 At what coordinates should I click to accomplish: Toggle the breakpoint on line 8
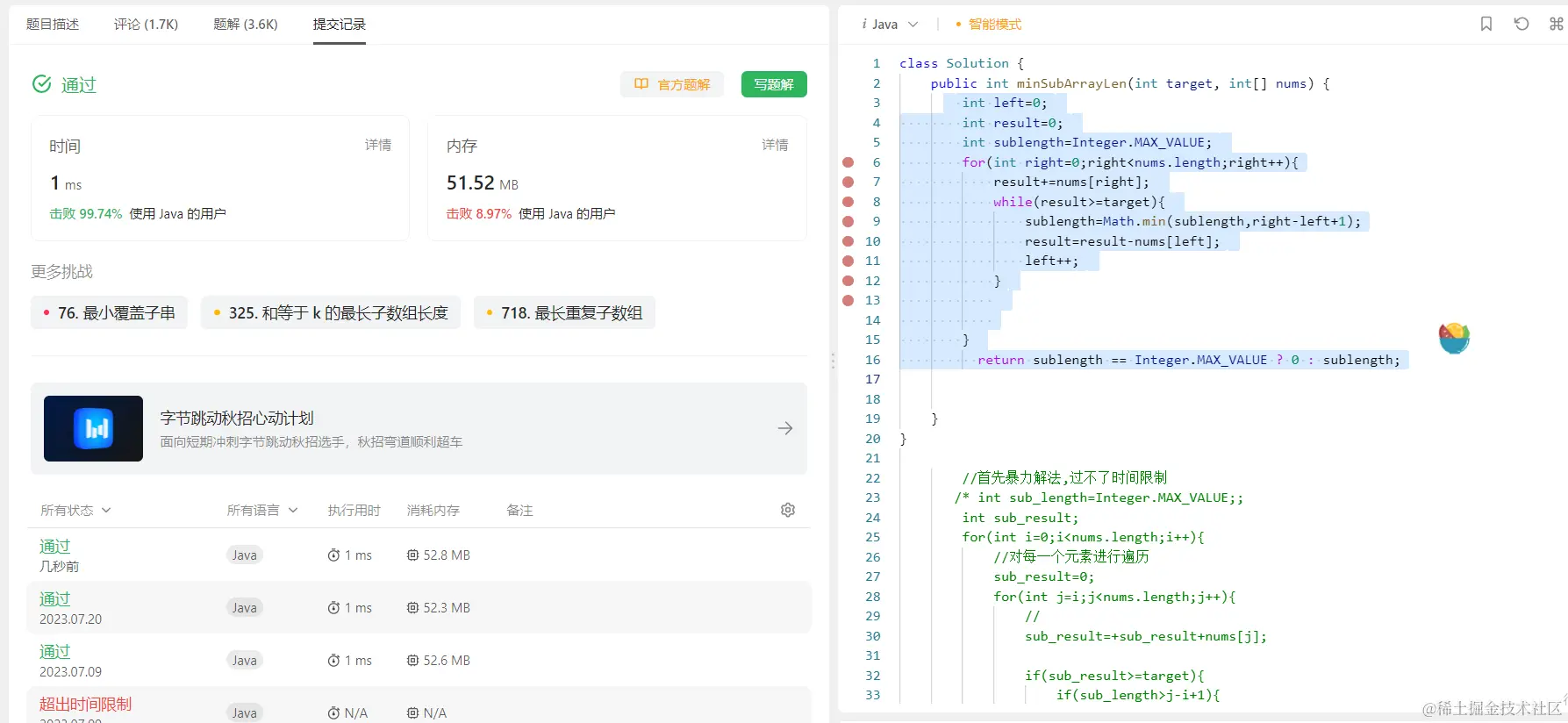[848, 202]
